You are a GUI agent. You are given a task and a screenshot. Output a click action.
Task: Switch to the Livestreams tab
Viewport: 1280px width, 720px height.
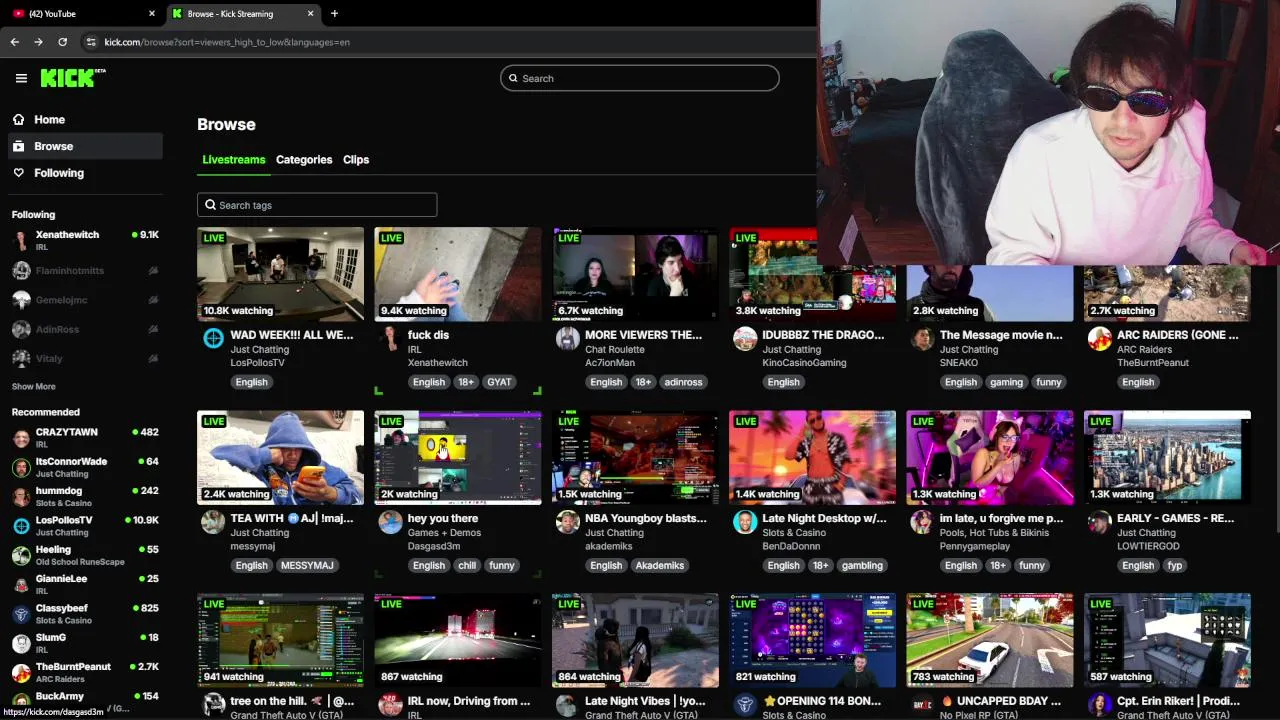pos(234,160)
